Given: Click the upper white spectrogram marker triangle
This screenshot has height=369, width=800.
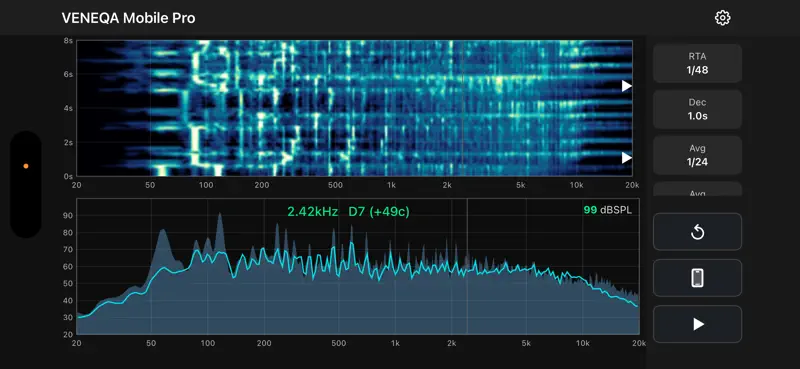Looking at the screenshot, I should pos(627,86).
